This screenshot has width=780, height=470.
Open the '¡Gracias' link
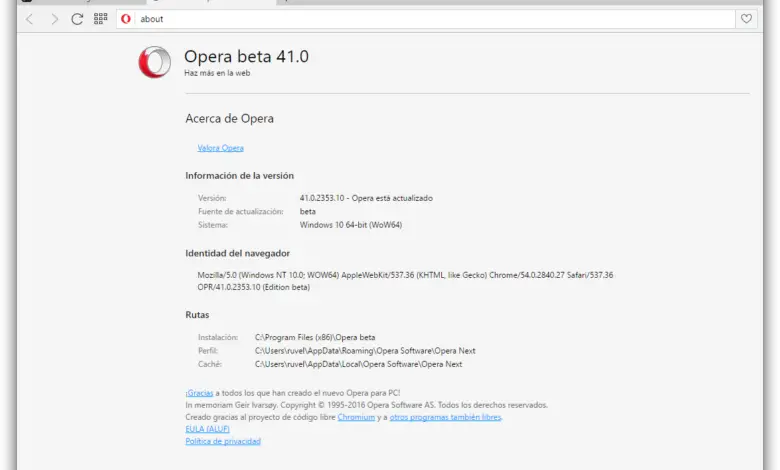pyautogui.click(x=199, y=393)
